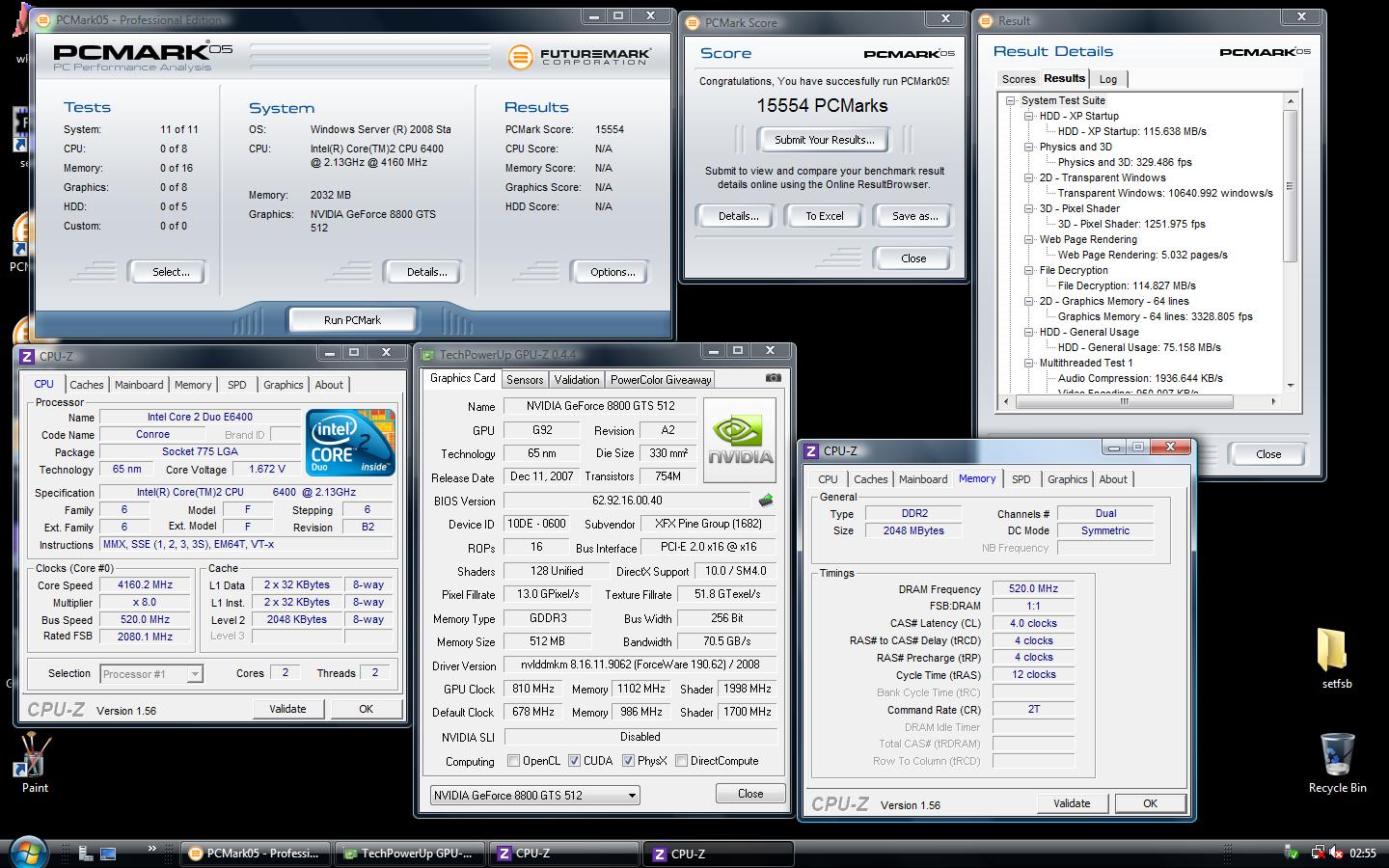Switch to the Scores tab in Result window
Viewport: 1389px width, 868px height.
pos(1019,79)
